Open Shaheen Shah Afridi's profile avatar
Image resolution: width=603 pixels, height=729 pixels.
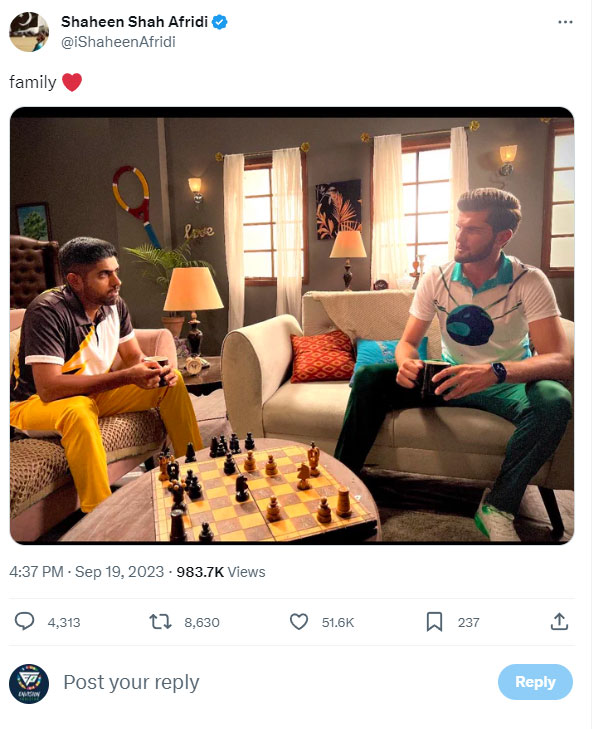(30, 32)
